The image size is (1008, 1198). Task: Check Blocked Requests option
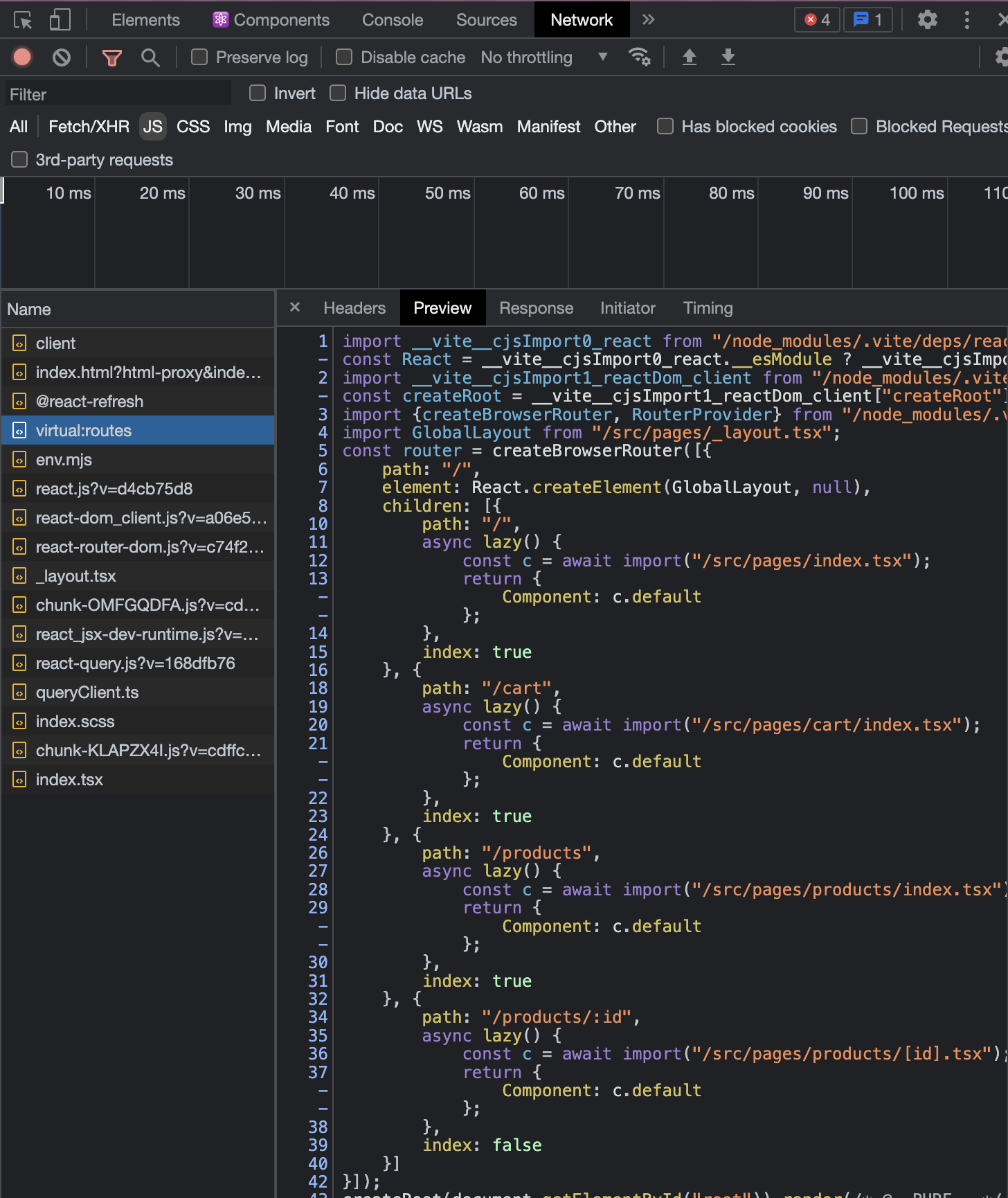point(859,126)
